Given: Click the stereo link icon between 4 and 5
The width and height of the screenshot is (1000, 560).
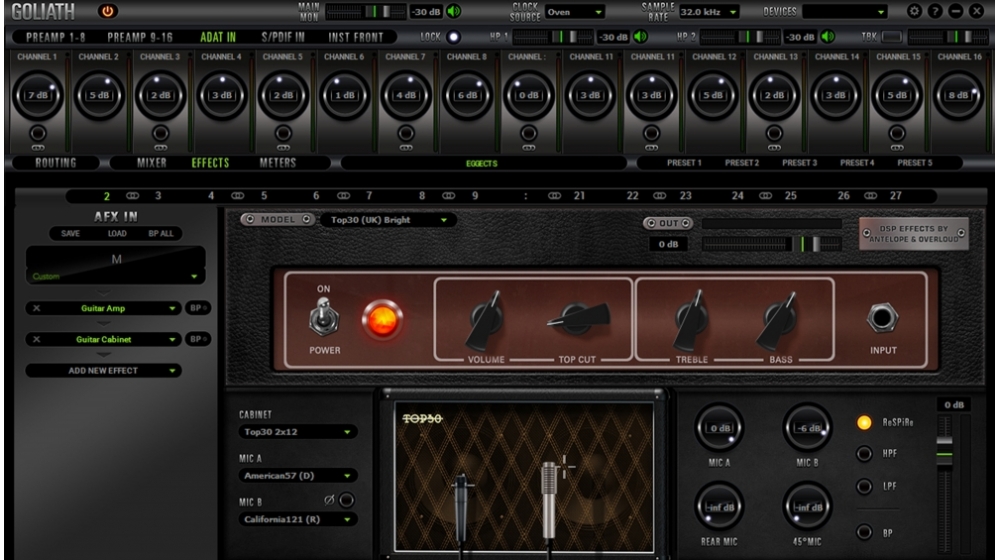Looking at the screenshot, I should [x=237, y=196].
